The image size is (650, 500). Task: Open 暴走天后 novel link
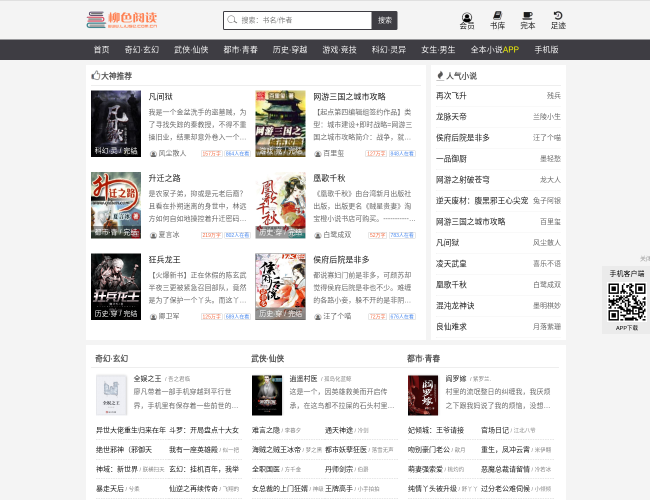[110, 489]
